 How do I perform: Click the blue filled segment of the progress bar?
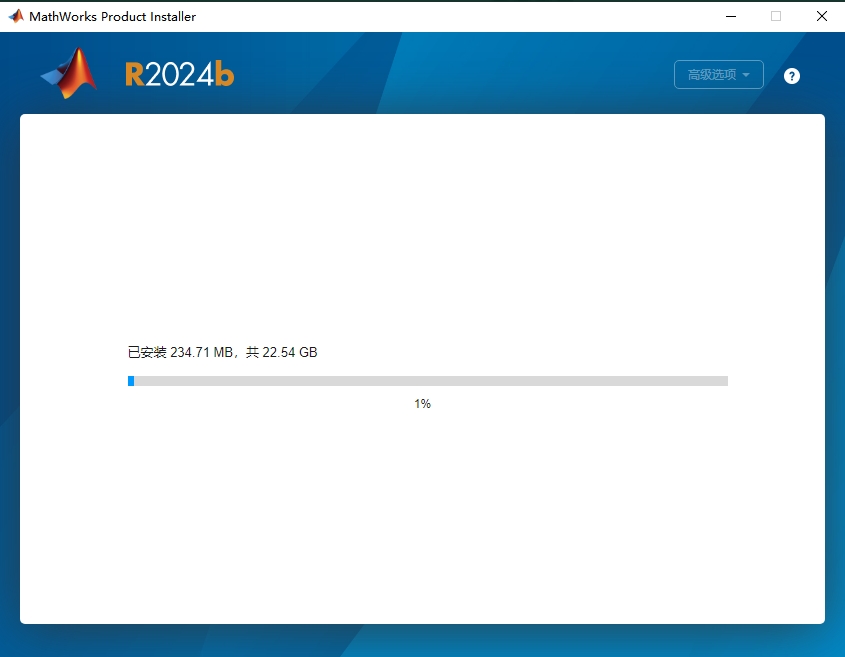click(x=131, y=380)
